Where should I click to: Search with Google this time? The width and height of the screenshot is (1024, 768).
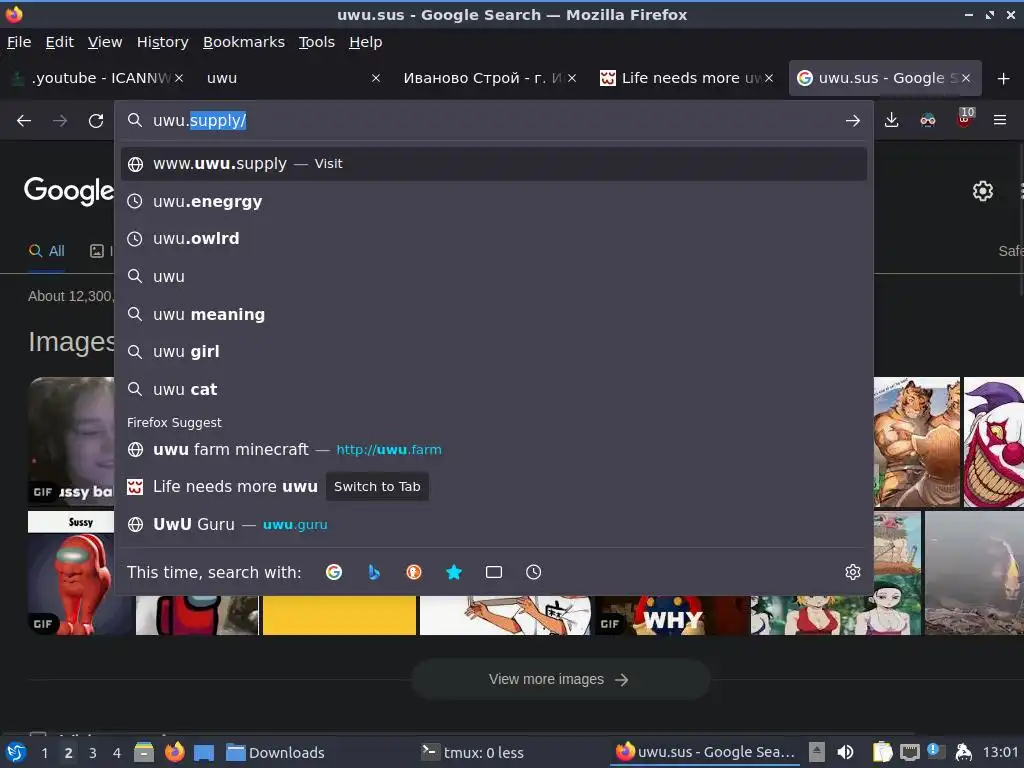pos(334,572)
